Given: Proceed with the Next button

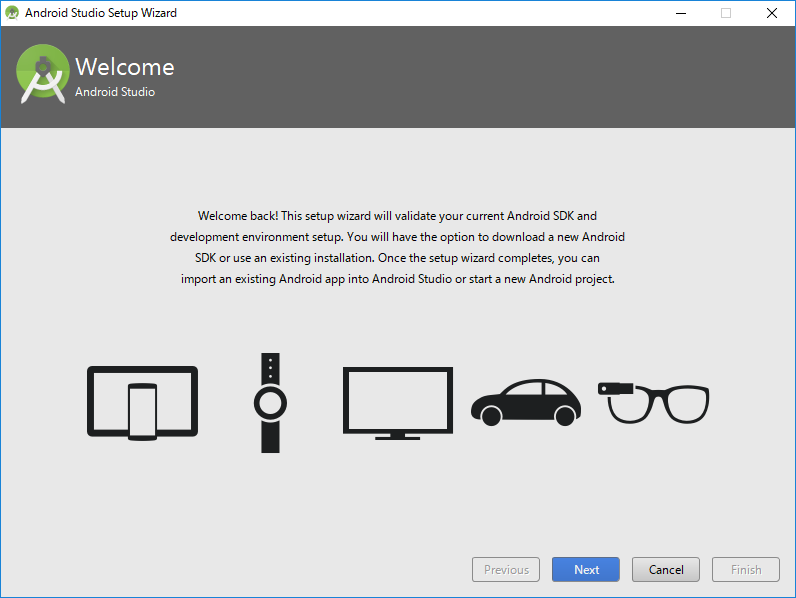Looking at the screenshot, I should (586, 570).
